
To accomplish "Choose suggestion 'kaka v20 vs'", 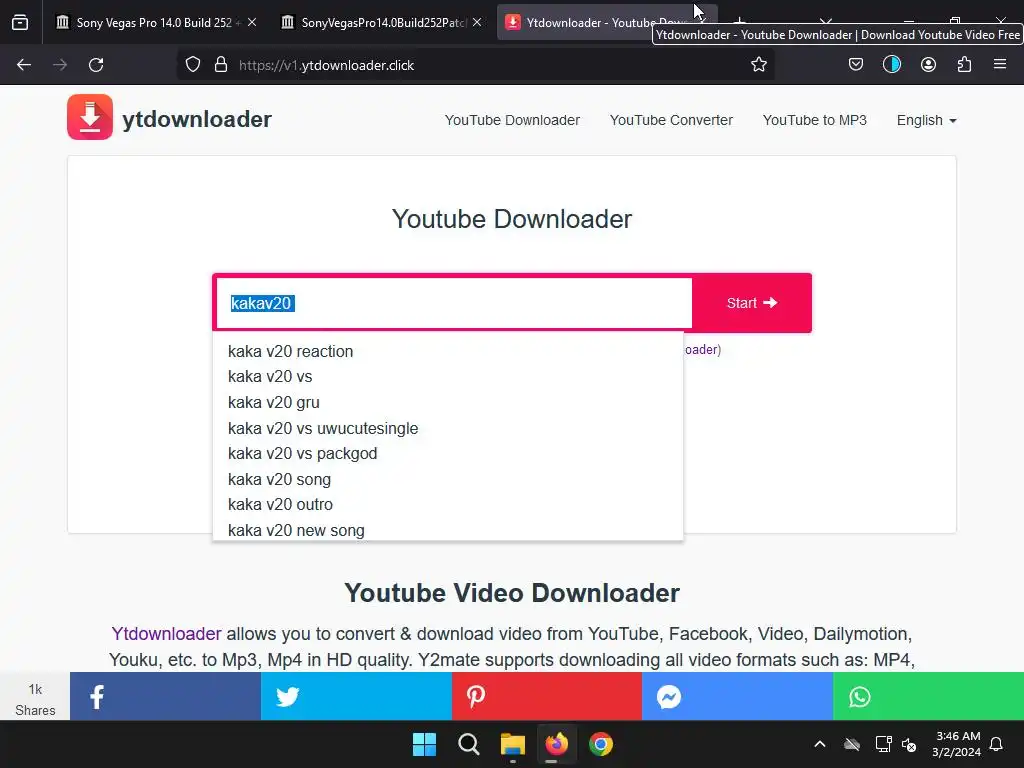I will tap(448, 377).
